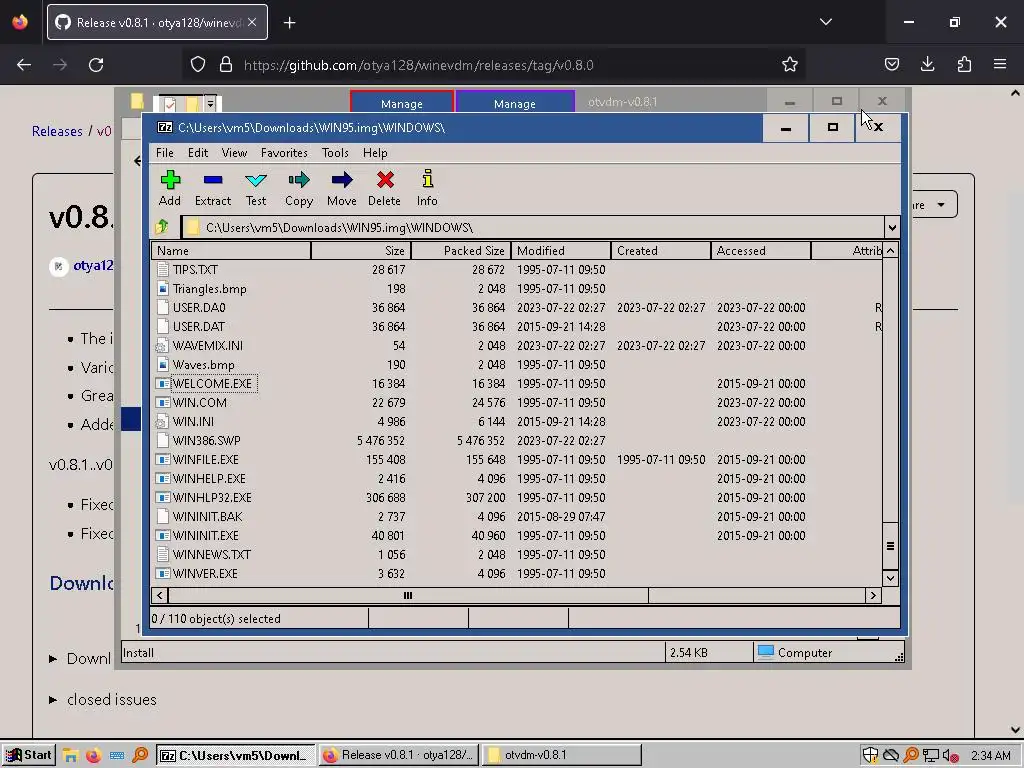Open the Help menu in 7-Zip
Viewport: 1024px width, 768px height.
375,153
